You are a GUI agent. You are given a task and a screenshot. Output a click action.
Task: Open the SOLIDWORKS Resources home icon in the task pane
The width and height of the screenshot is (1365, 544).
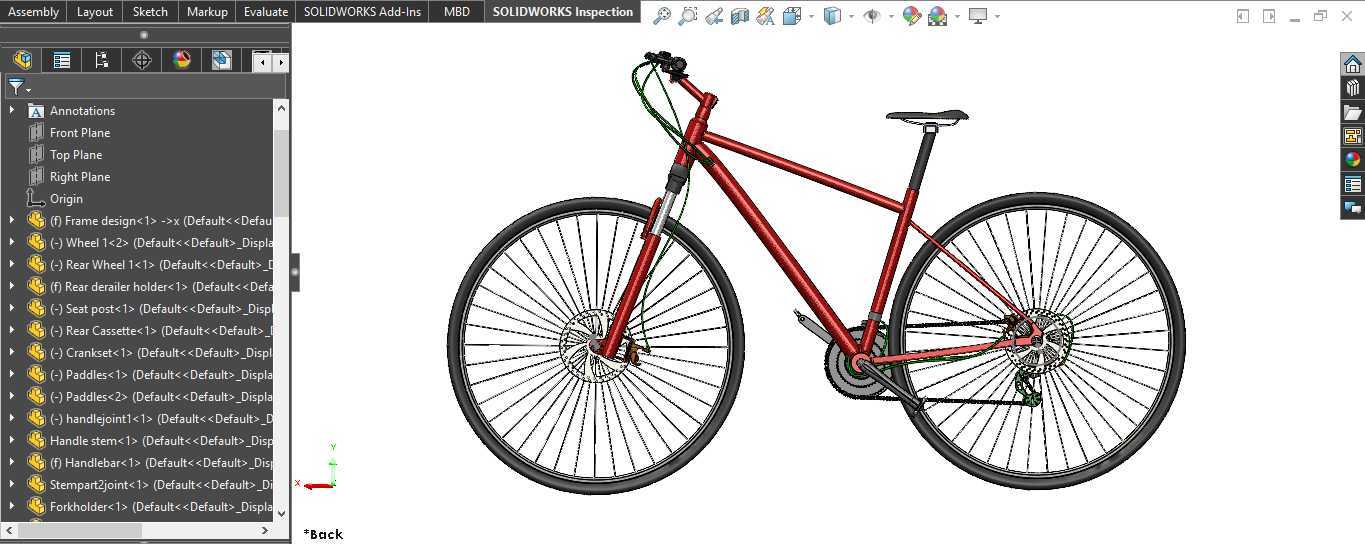[1352, 64]
